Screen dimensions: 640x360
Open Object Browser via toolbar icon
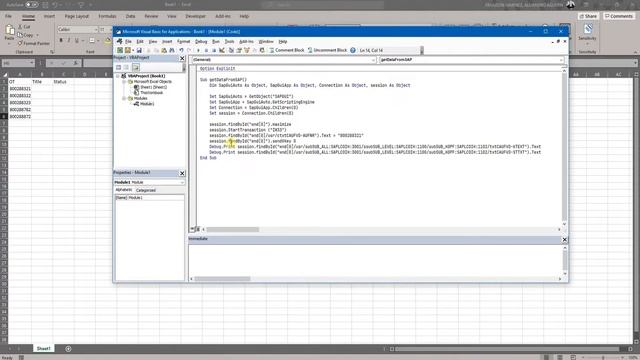247,50
